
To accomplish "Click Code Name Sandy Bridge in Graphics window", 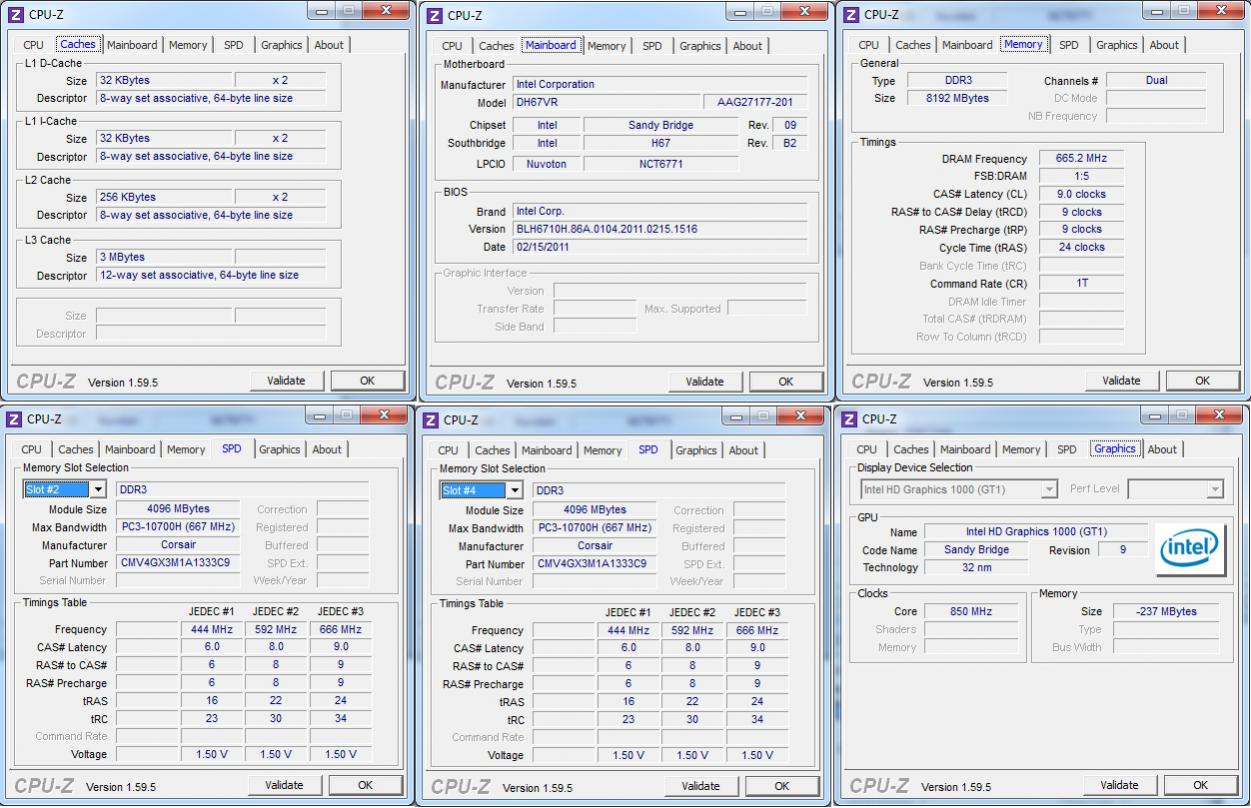I will tap(976, 550).
